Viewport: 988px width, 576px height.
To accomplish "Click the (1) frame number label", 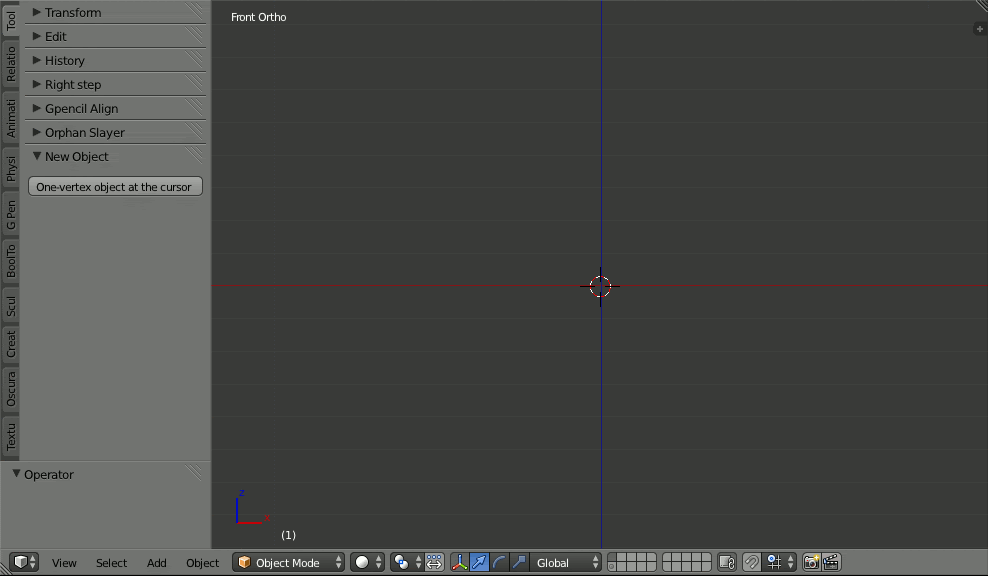I will [288, 534].
